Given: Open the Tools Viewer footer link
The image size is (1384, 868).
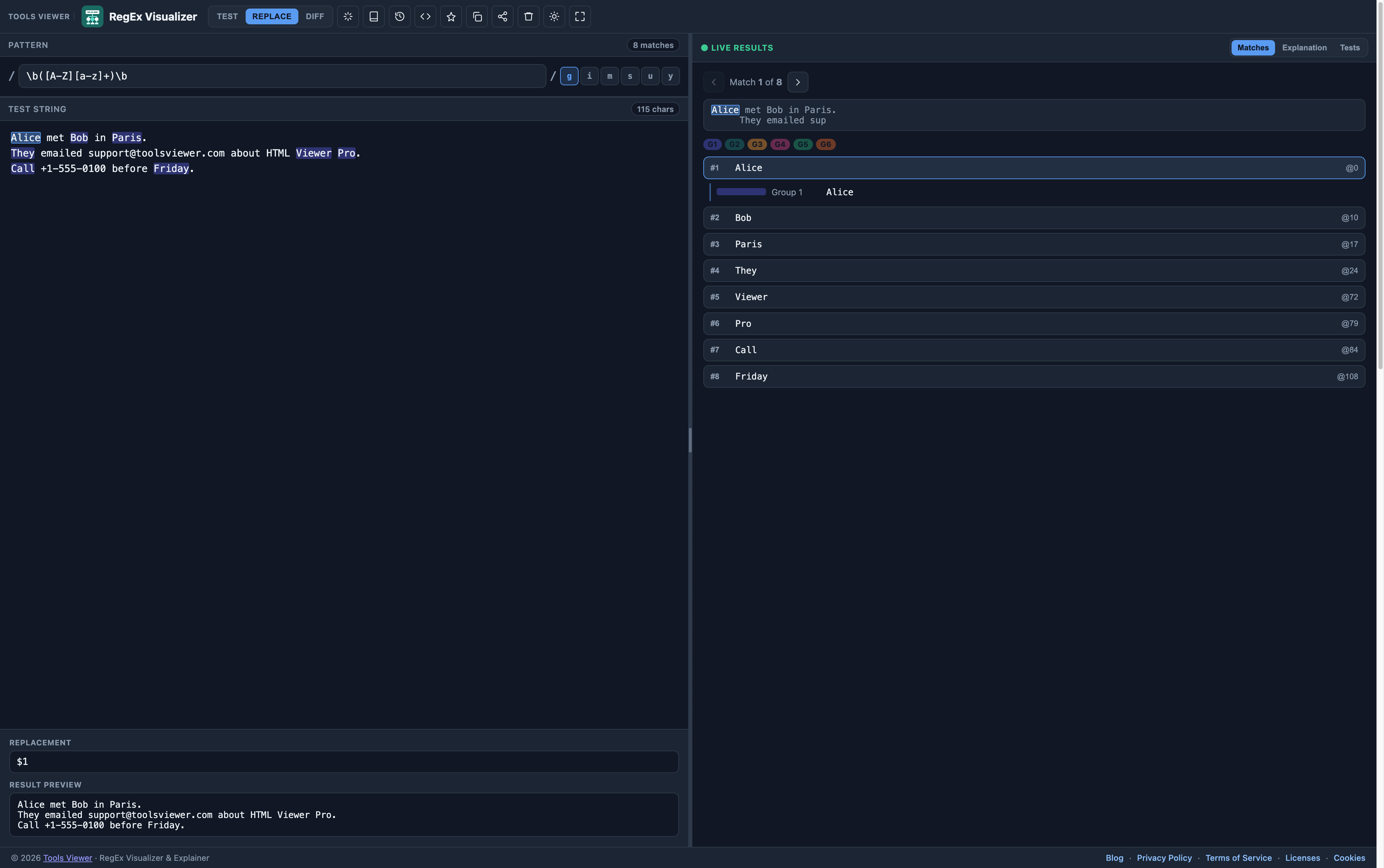Looking at the screenshot, I should (x=68, y=858).
